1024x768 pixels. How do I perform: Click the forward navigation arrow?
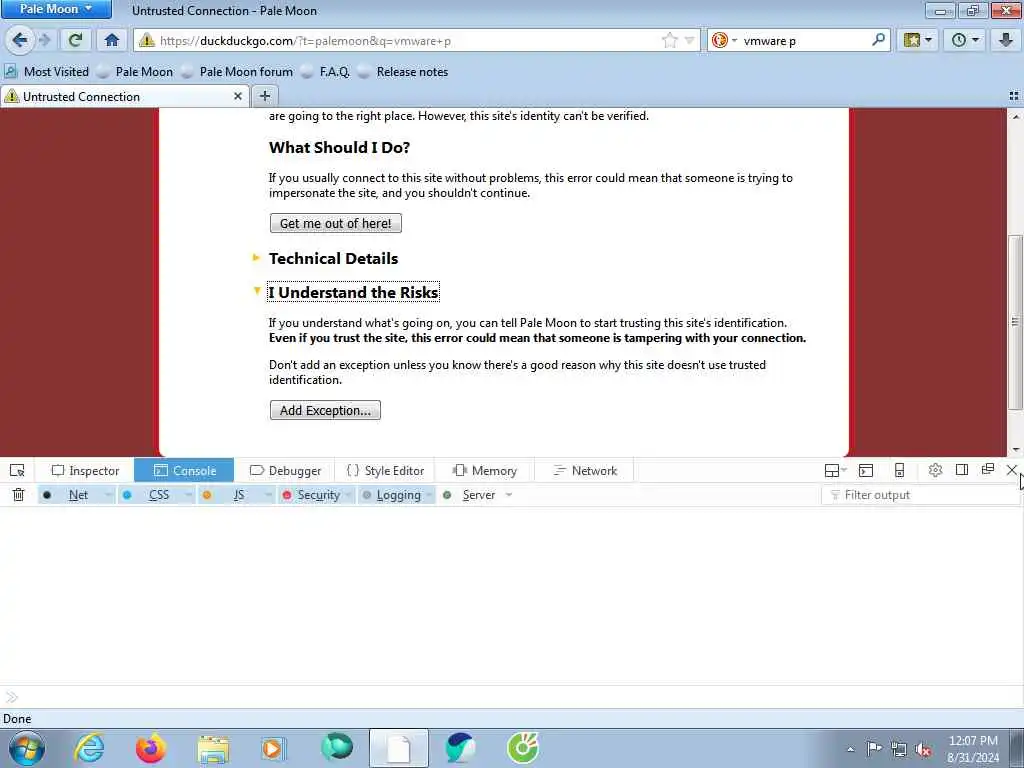pyautogui.click(x=45, y=40)
